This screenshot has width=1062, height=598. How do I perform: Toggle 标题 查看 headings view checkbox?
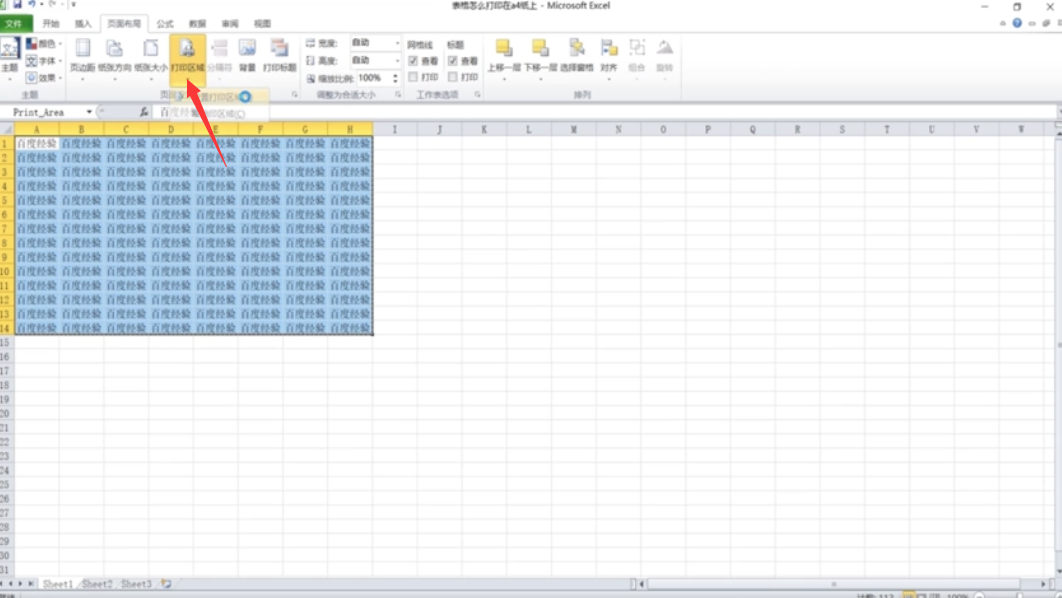(x=452, y=61)
